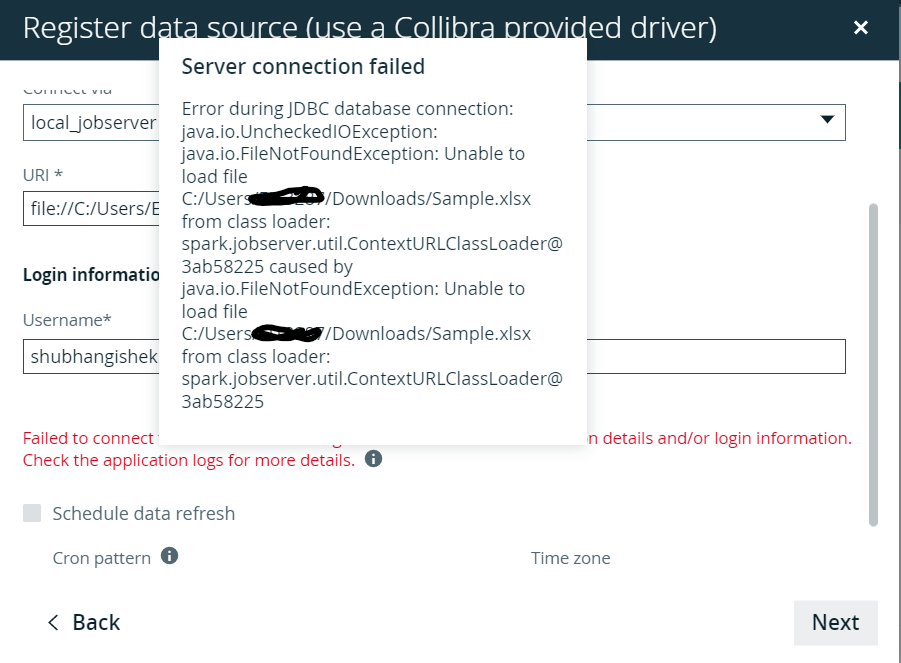Click the Check the application logs message
Image resolution: width=901 pixels, height=663 pixels.
coord(189,460)
